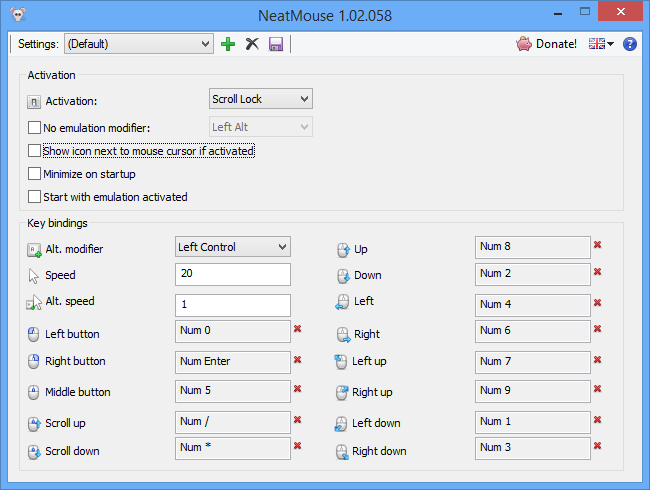This screenshot has width=650, height=490.
Task: Clear the Right direction key binding
Action: (x=597, y=329)
